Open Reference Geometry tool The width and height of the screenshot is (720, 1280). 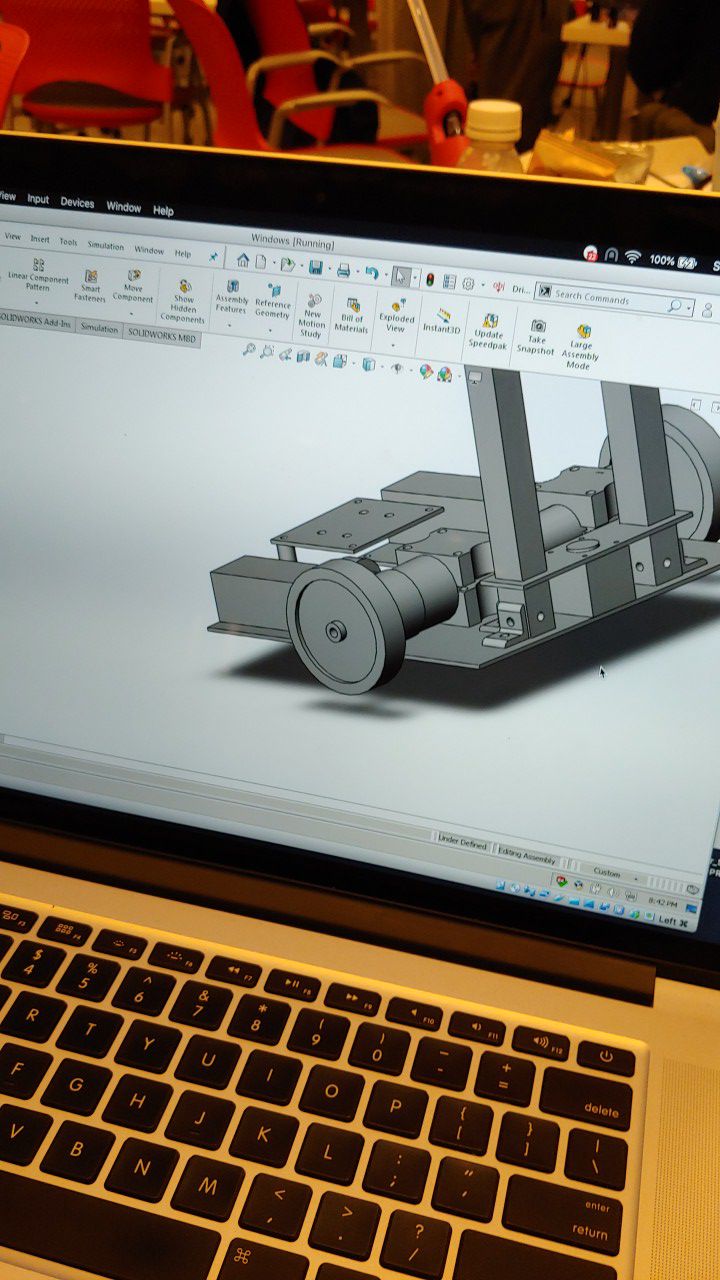pos(272,301)
